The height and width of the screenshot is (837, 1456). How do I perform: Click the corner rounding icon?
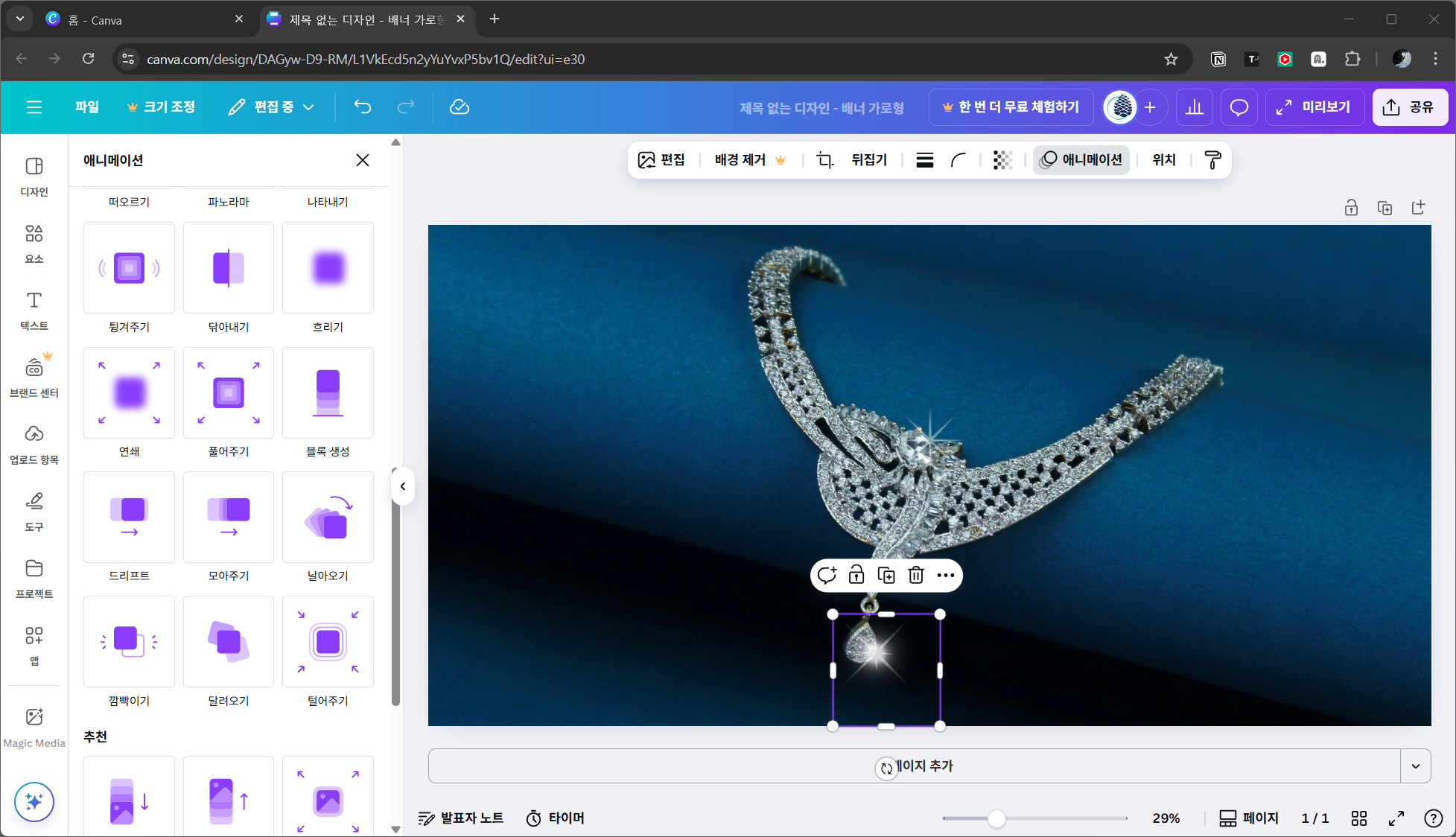[959, 159]
